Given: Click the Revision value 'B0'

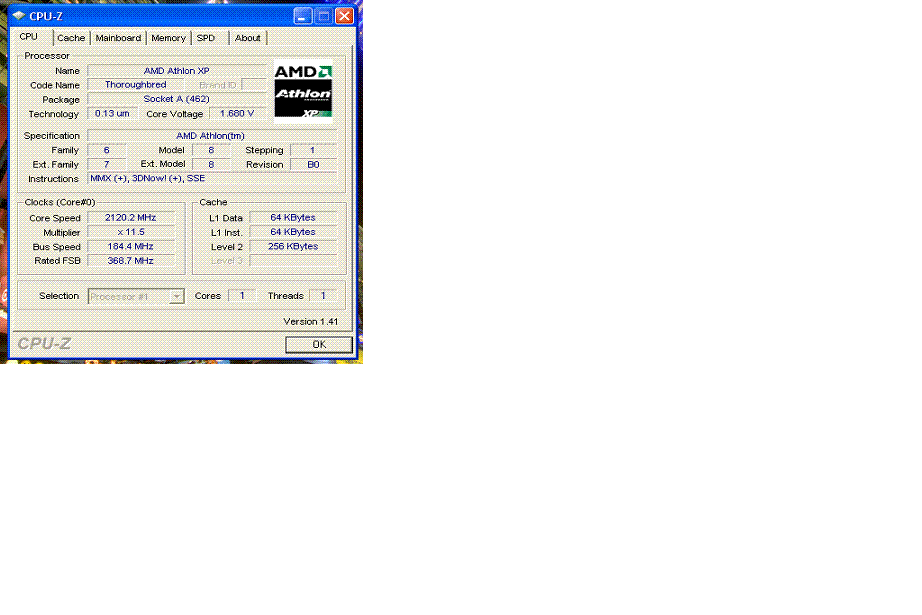Looking at the screenshot, I should pos(313,165).
